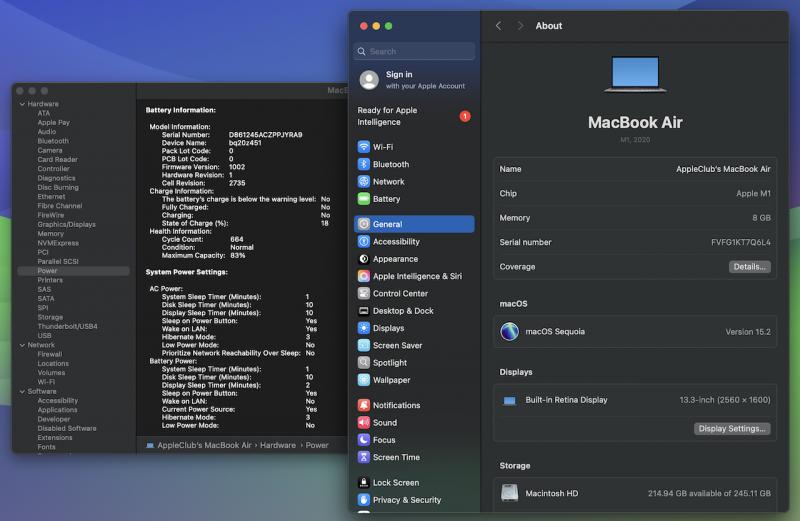The image size is (800, 521).
Task: Open the Focus moon icon
Action: click(363, 440)
